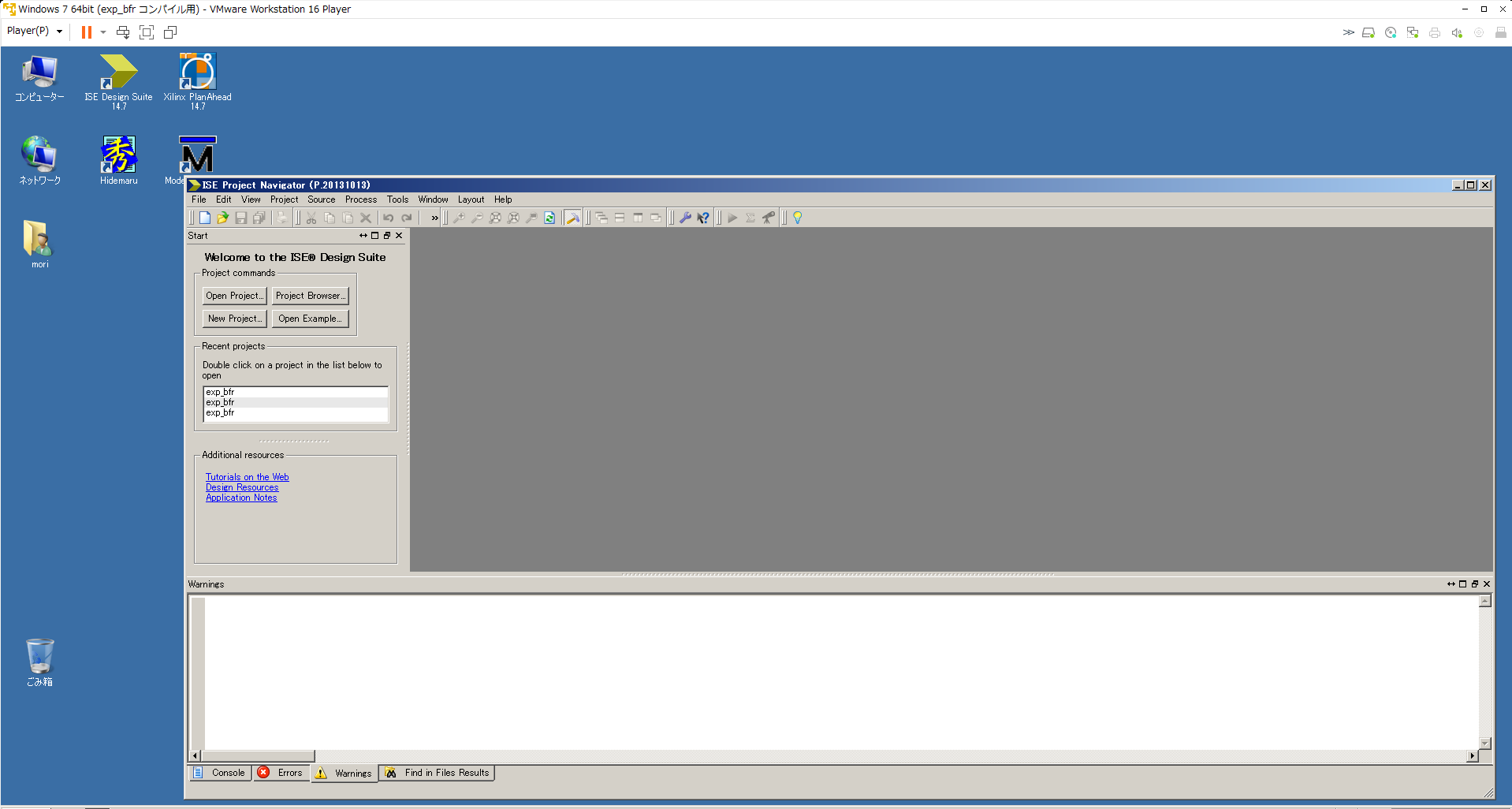
Task: Close the Warnings panel
Action: 1487,584
